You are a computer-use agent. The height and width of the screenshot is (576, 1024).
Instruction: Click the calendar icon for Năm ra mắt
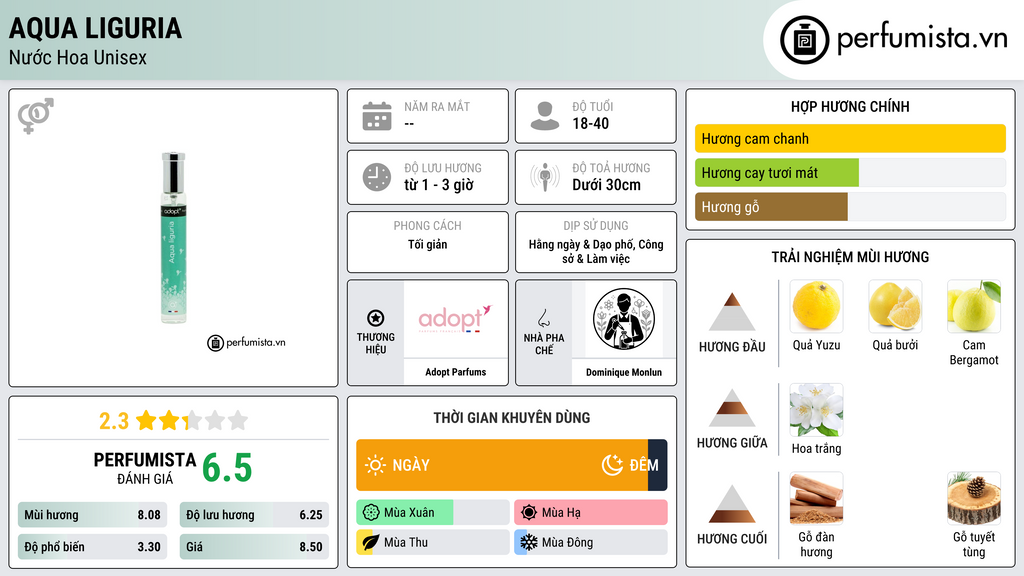377,116
